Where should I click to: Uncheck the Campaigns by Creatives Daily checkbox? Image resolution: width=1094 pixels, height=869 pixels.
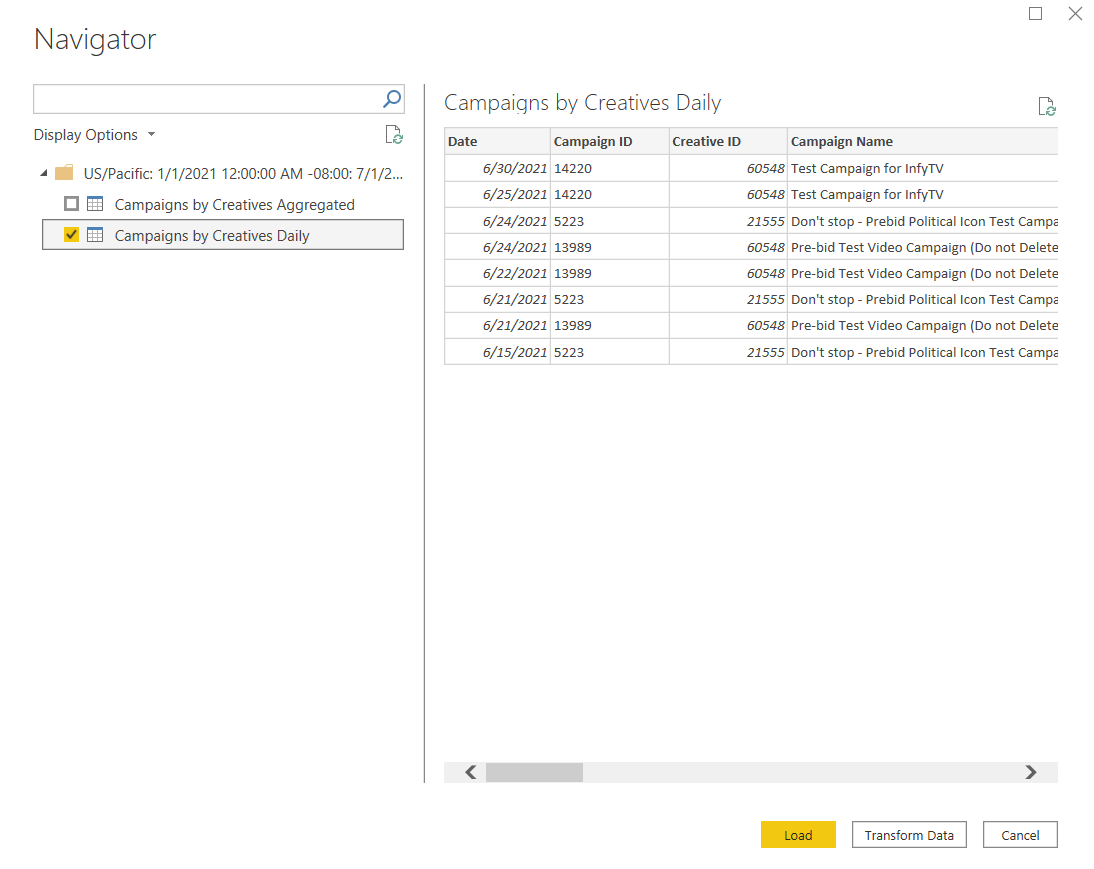click(x=71, y=235)
